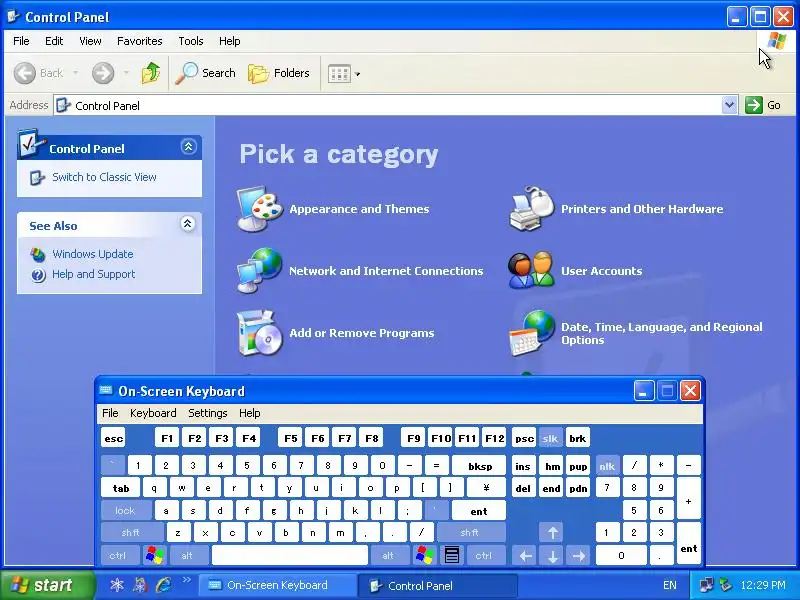Screen dimensions: 800x600
Task: Click the Start button
Action: [48, 585]
